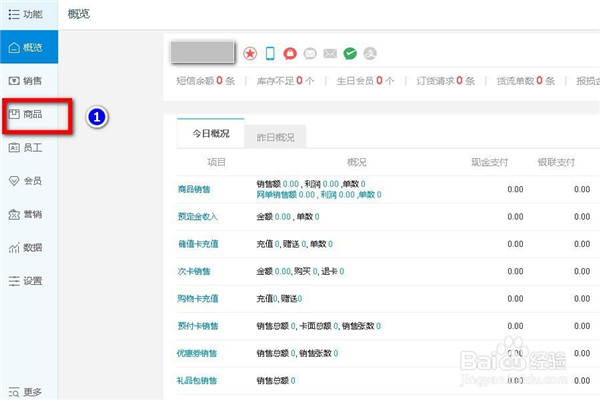This screenshot has height=400, width=600.
Task: Open the 会员 (Members) sidebar section
Action: coord(28,181)
